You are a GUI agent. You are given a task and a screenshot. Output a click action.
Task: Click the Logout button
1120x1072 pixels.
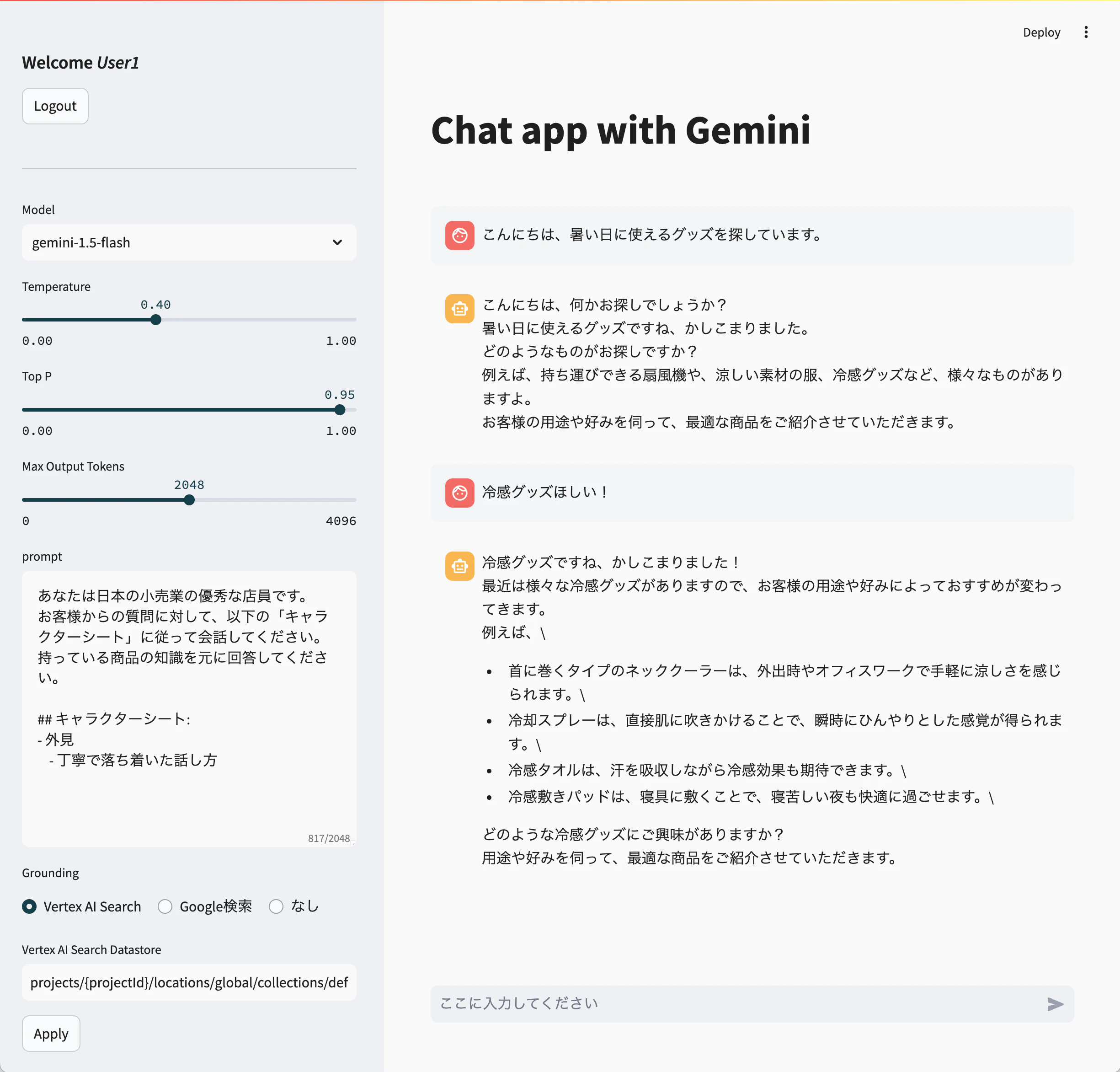[x=55, y=106]
